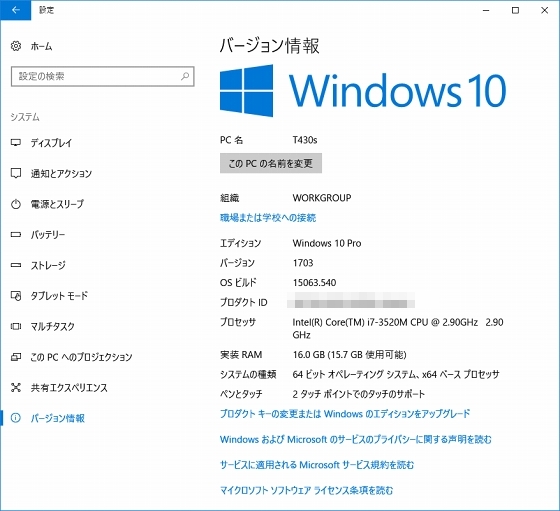Image resolution: width=560 pixels, height=511 pixels.
Task: Click the WORKGROUP organization value
Action: click(322, 198)
